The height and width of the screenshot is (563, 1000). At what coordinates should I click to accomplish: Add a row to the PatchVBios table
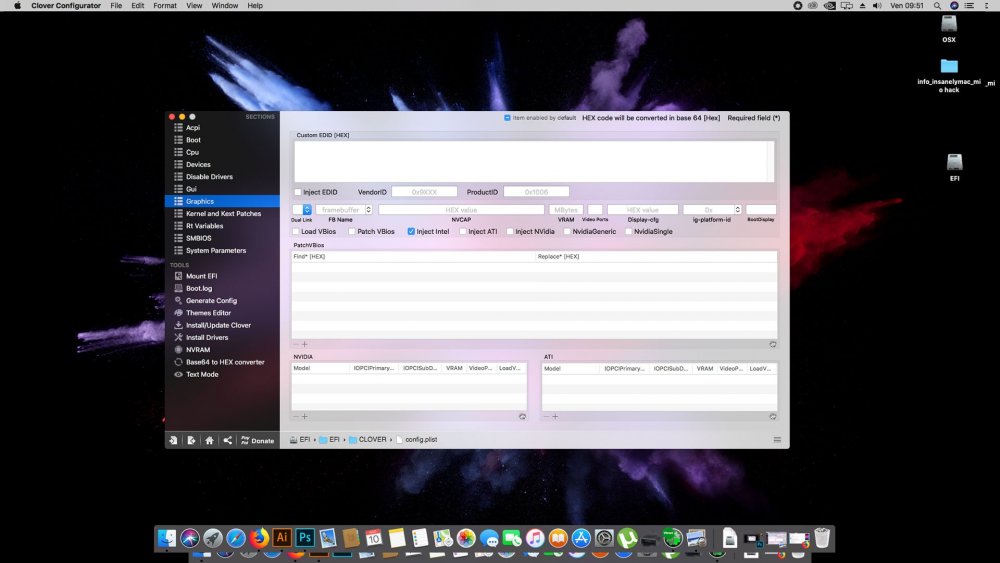pos(305,344)
